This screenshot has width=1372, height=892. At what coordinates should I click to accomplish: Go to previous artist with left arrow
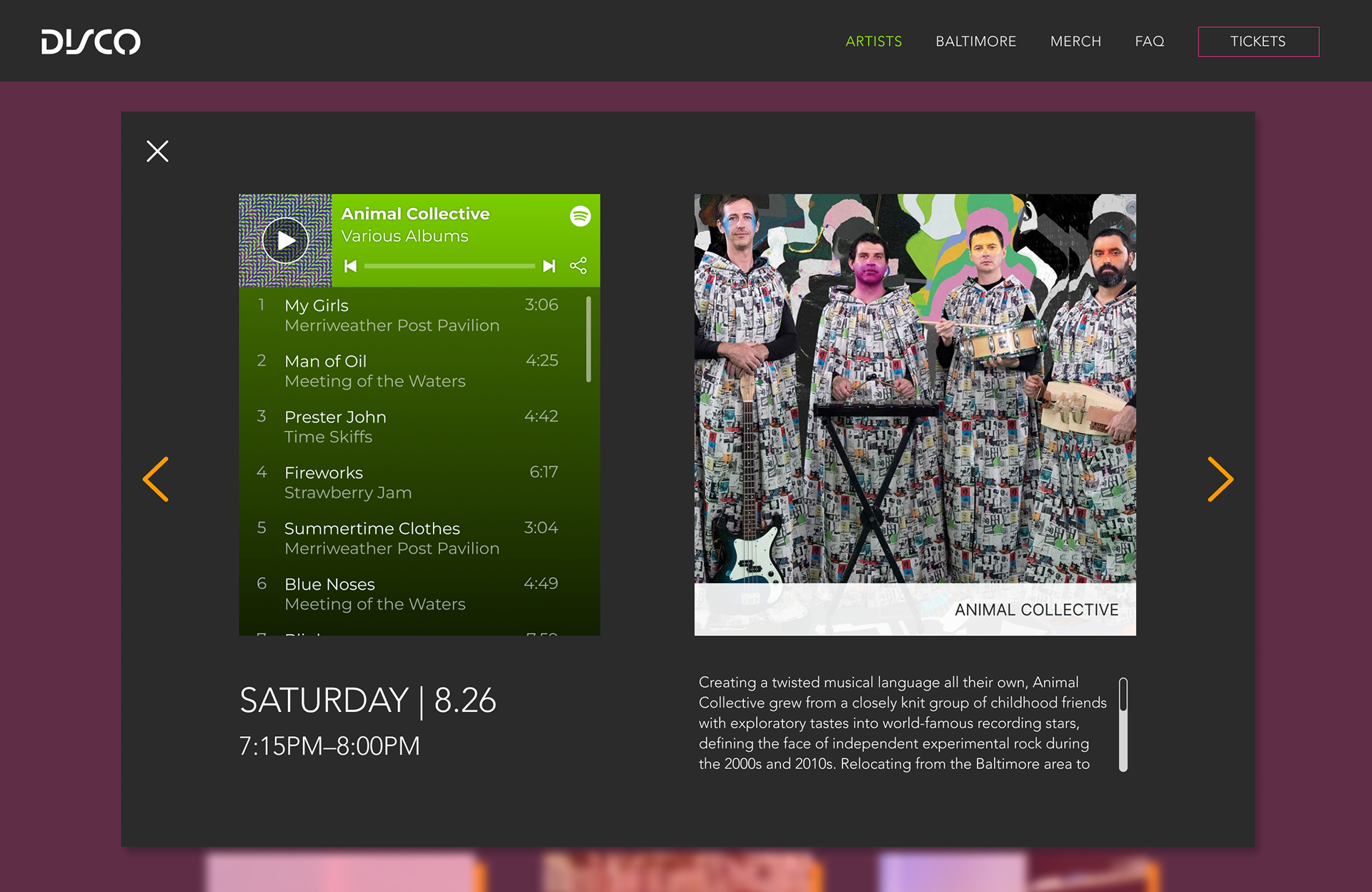[156, 479]
